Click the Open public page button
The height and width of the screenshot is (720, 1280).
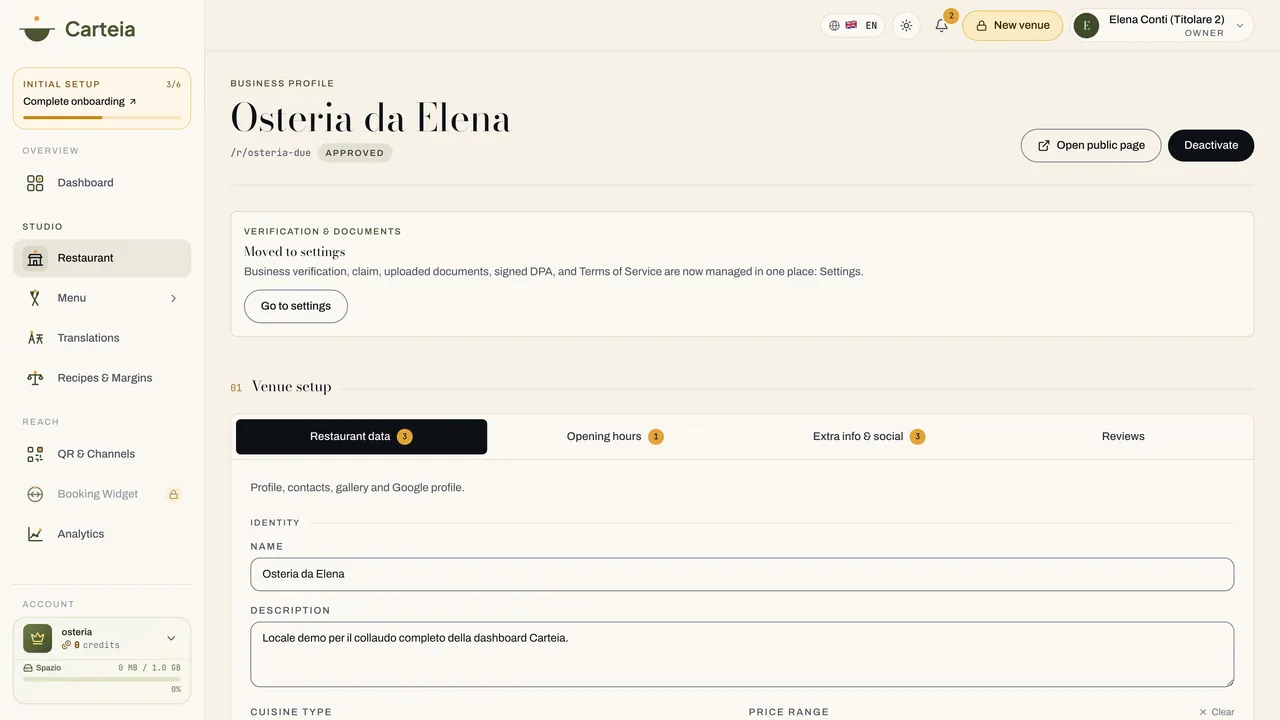tap(1091, 145)
